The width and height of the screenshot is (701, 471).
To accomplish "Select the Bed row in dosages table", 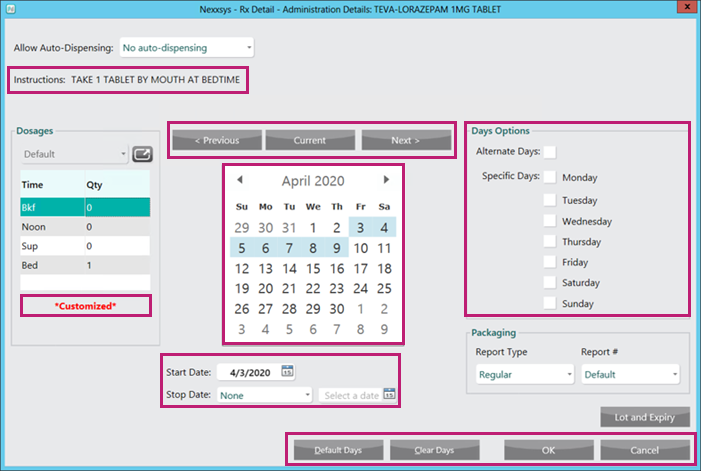I will coord(84,265).
